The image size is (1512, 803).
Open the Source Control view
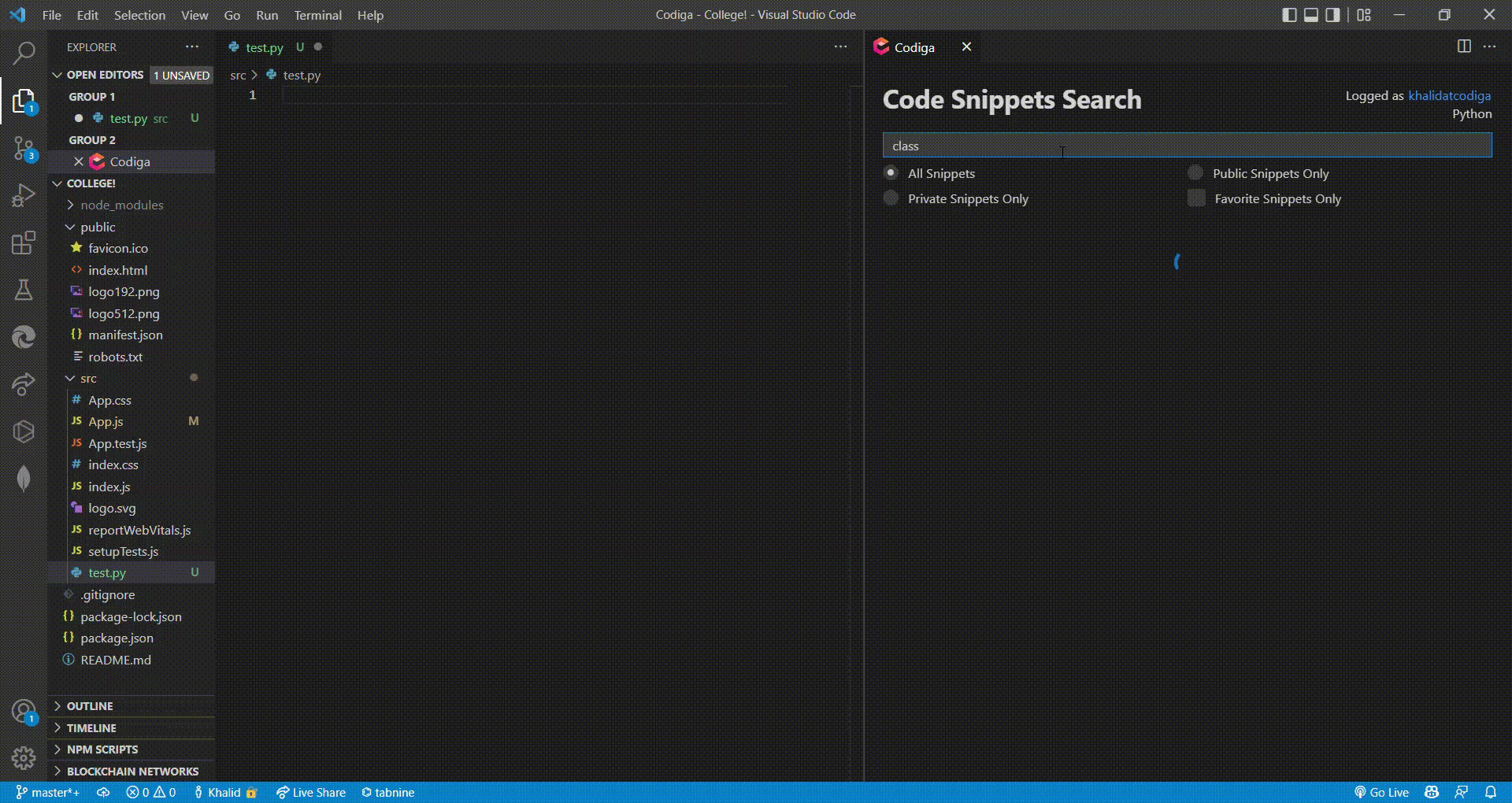click(x=24, y=148)
